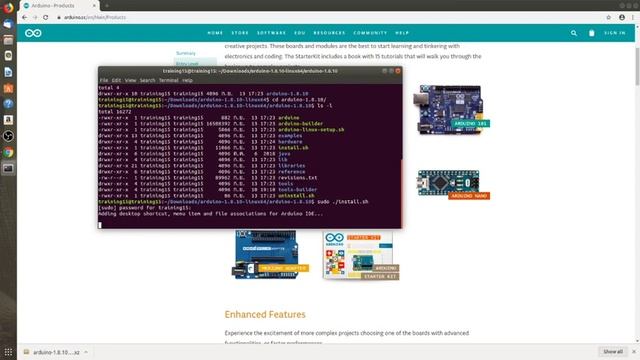Click the Terminal icon in the dock
This screenshot has height=360, width=640.
8,168
